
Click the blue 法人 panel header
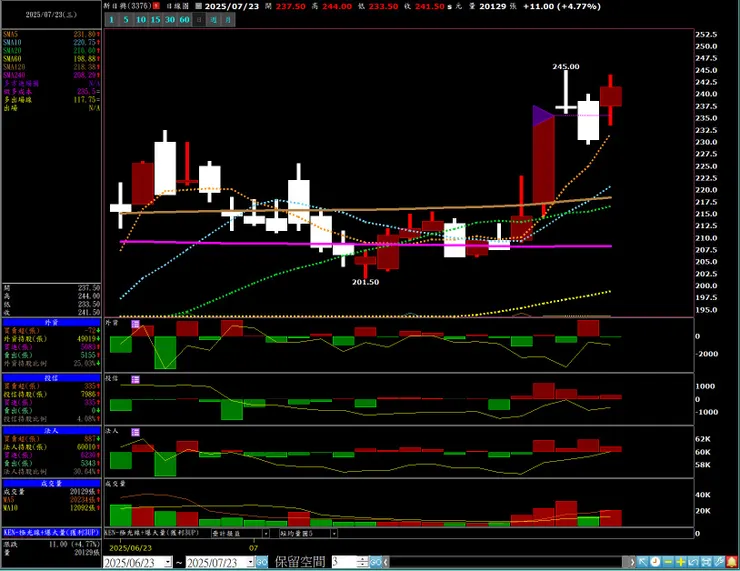[51, 431]
